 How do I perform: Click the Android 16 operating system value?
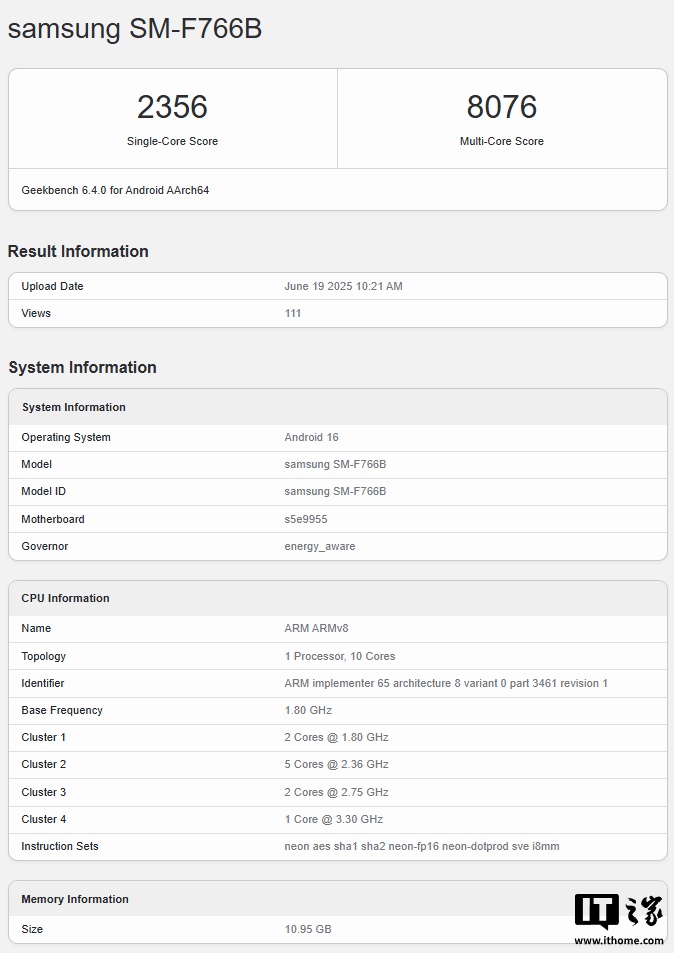click(311, 437)
